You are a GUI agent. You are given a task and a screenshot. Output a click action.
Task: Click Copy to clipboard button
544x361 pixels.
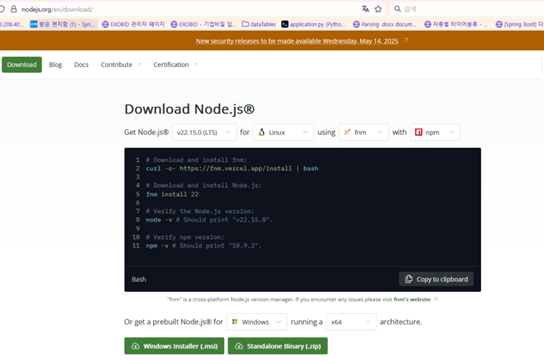point(436,279)
